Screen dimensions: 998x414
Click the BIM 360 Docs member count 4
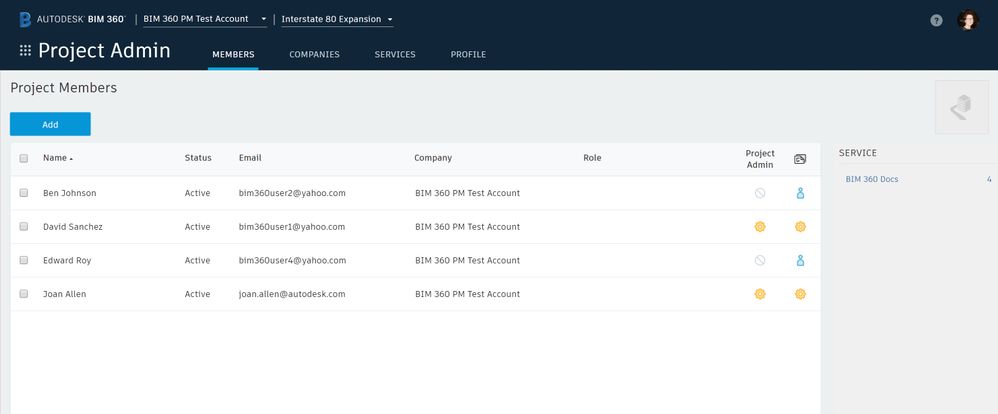click(989, 180)
